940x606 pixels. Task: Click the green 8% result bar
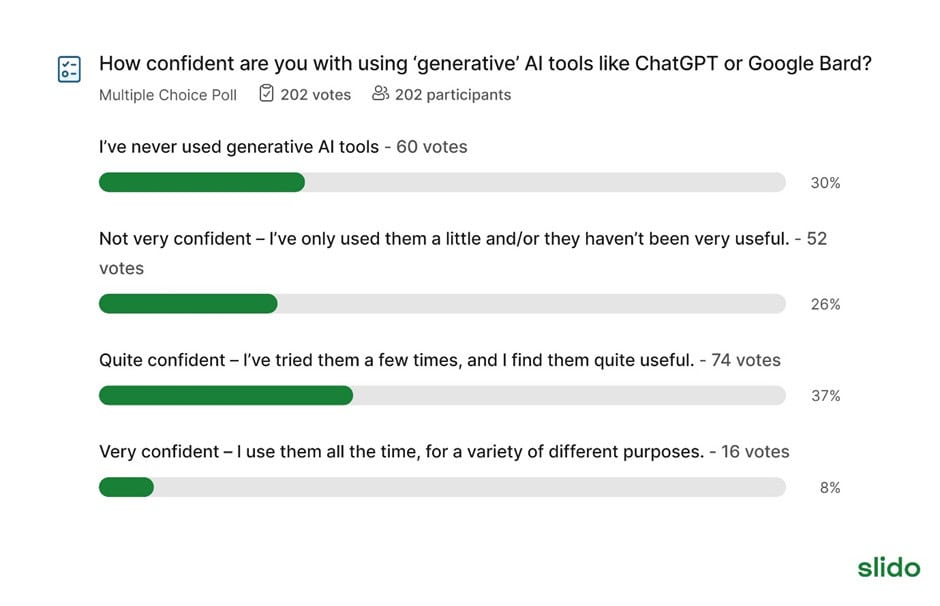pos(126,487)
